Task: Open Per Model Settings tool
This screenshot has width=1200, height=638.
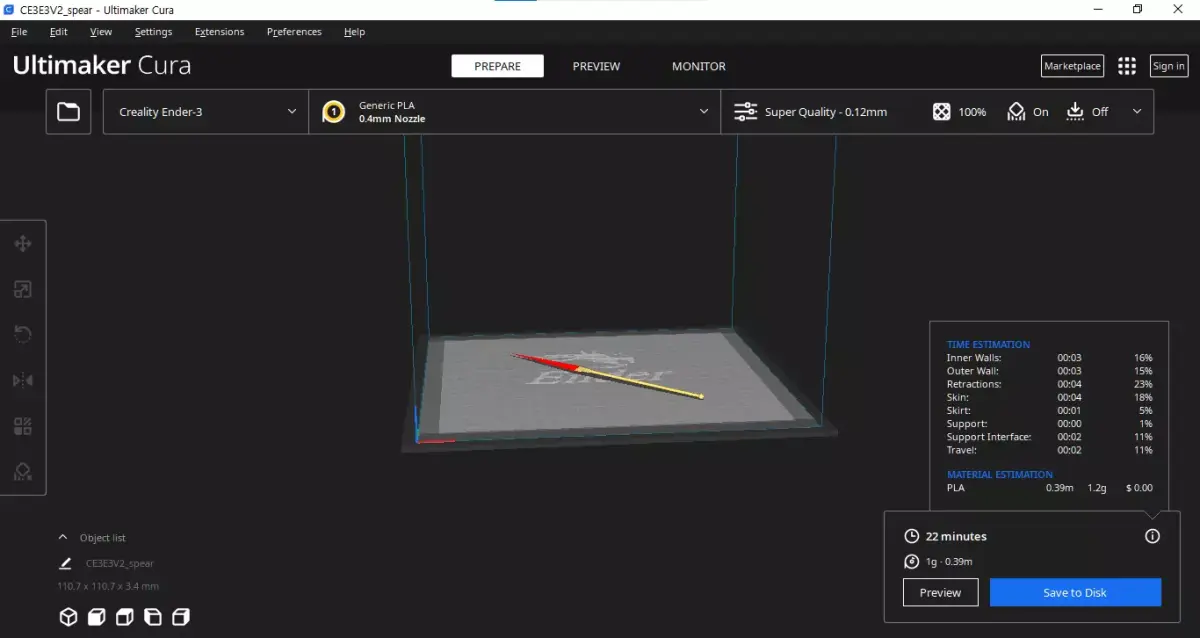Action: coord(23,425)
